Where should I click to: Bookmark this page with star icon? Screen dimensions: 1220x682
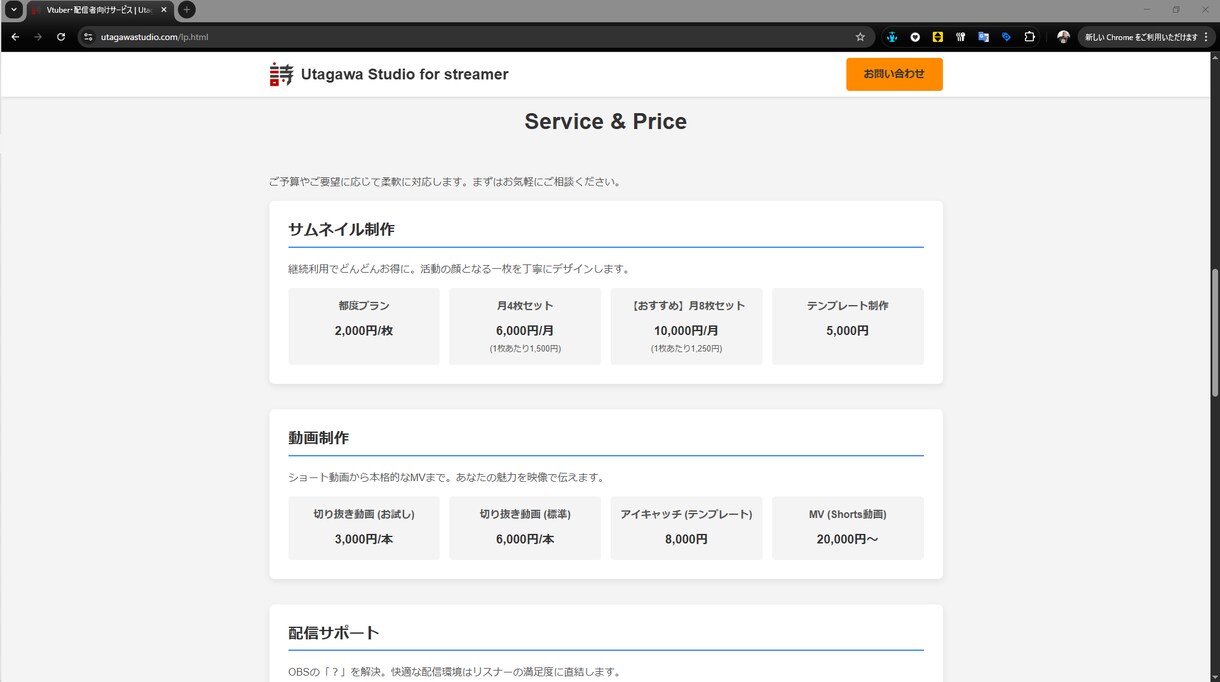(x=860, y=37)
